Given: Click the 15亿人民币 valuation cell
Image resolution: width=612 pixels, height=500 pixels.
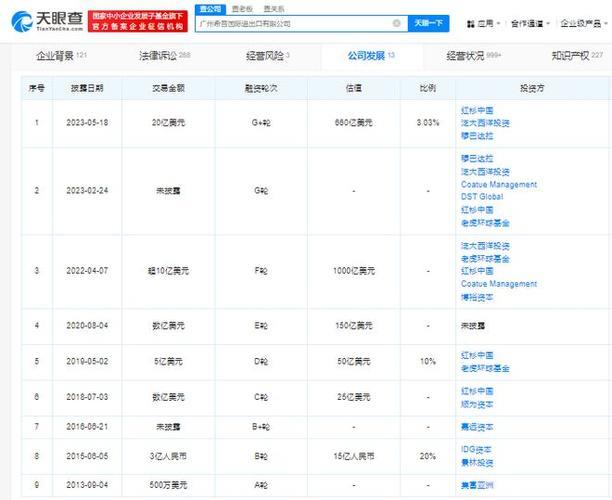Looking at the screenshot, I should [354, 456].
